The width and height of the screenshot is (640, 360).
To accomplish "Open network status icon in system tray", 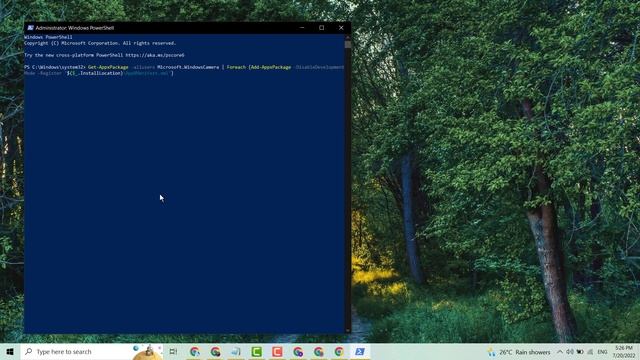I will pos(590,352).
